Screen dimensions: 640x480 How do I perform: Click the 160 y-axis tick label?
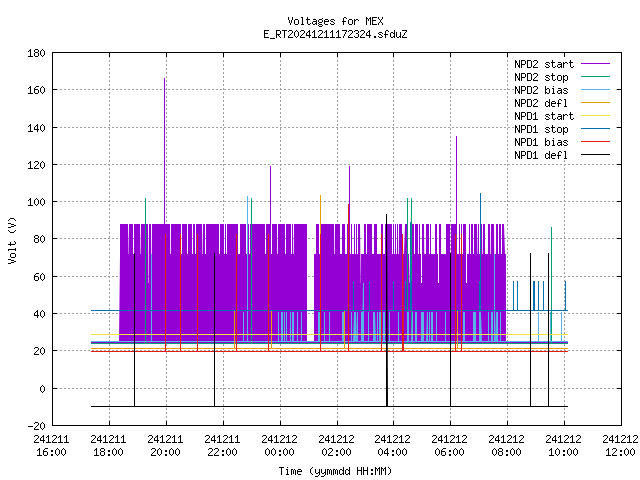(x=36, y=90)
